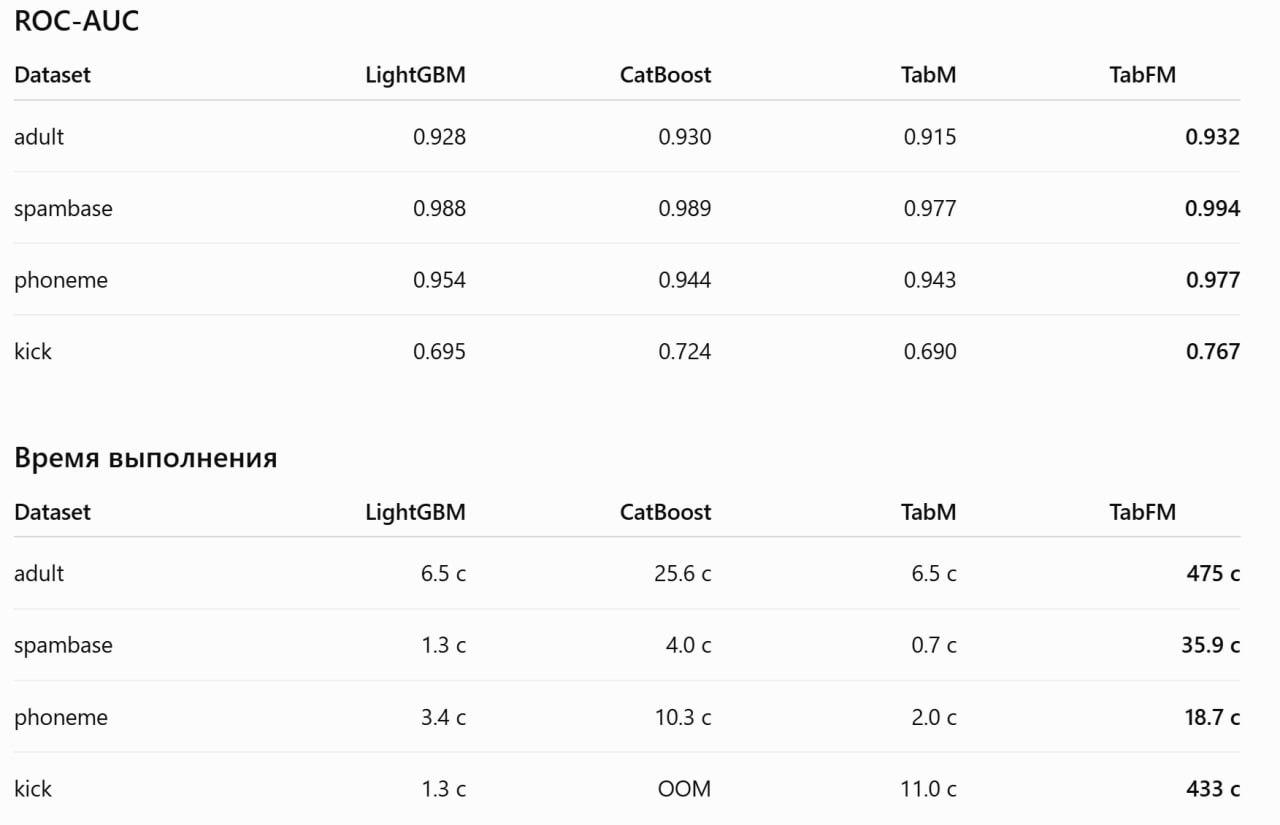
Task: Click the 433 c TabFM runtime for kick
Action: click(x=1213, y=788)
